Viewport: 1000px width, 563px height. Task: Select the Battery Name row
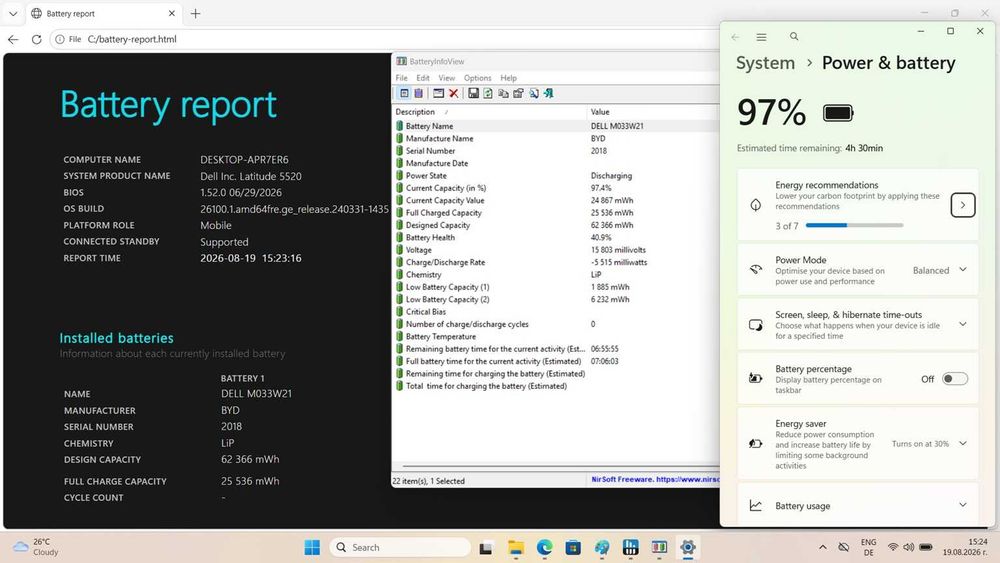(556, 126)
